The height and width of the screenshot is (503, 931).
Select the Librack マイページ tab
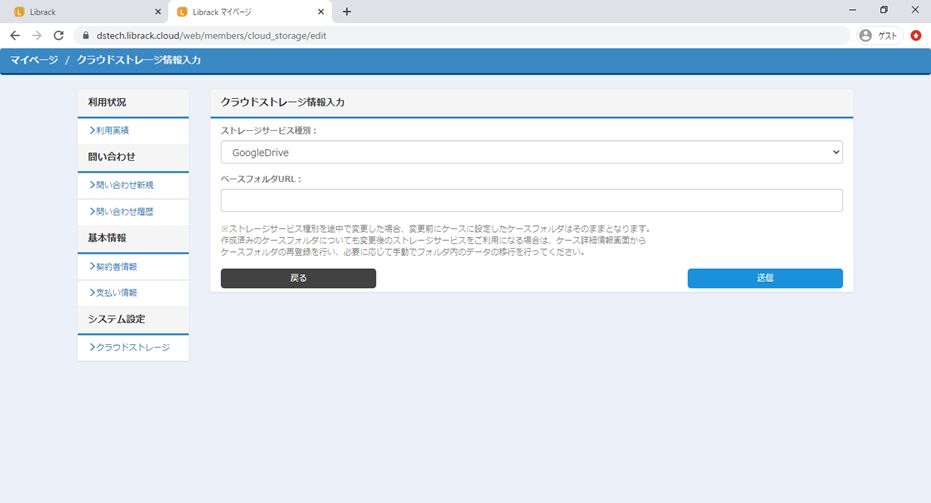[x=250, y=12]
